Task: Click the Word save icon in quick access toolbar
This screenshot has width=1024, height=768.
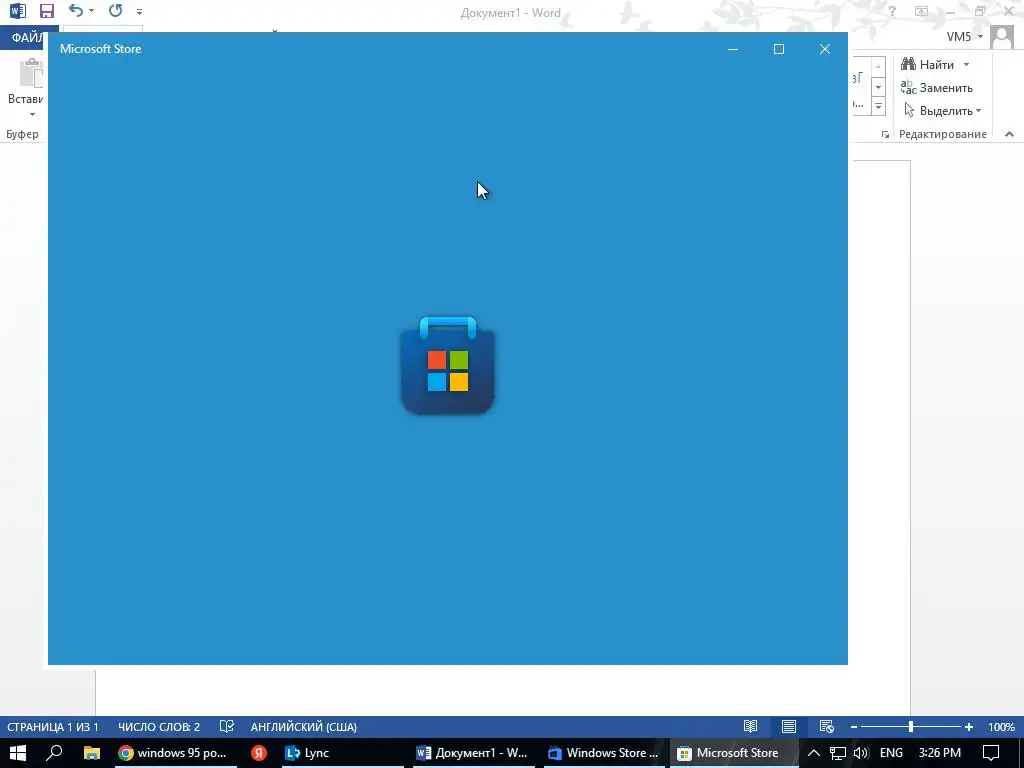Action: coord(46,11)
